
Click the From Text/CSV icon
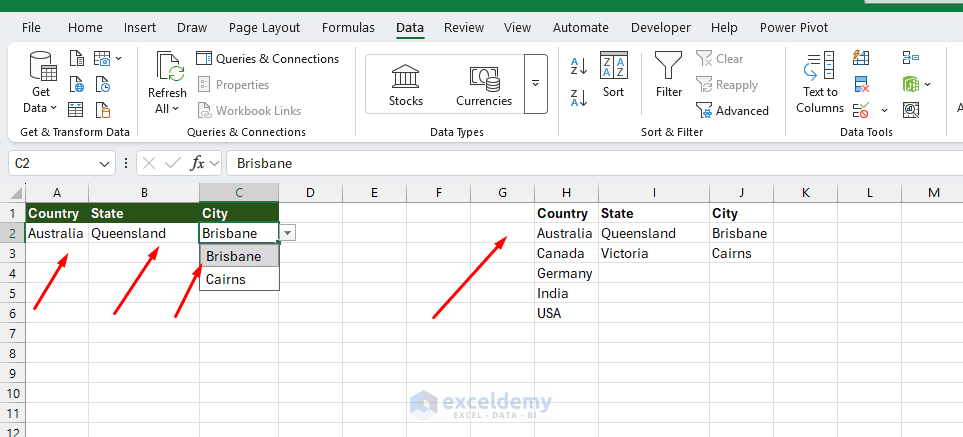pyautogui.click(x=76, y=58)
